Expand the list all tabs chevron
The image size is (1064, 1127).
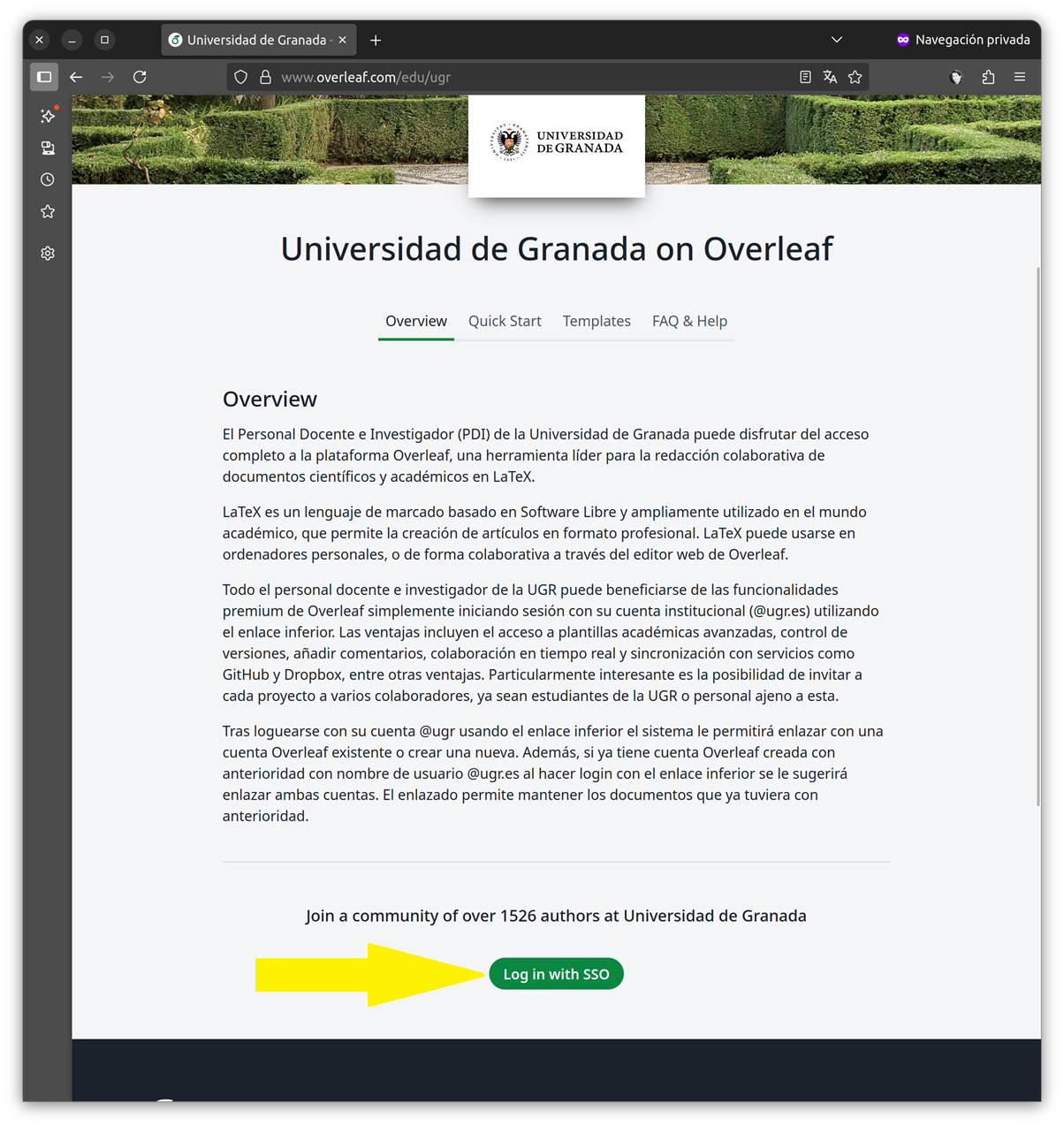(x=836, y=40)
